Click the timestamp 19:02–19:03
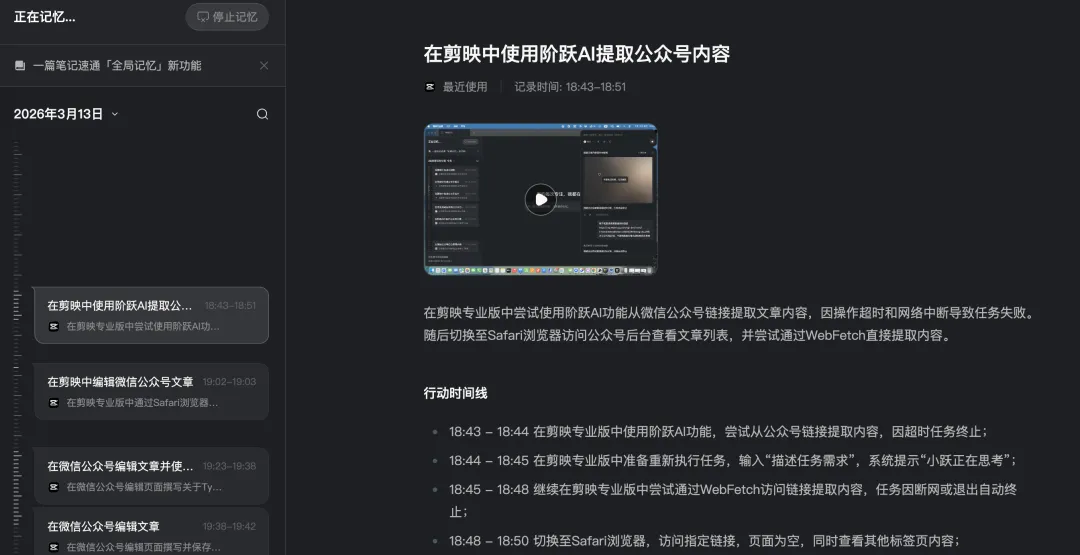This screenshot has height=555, width=1080. pos(229,381)
